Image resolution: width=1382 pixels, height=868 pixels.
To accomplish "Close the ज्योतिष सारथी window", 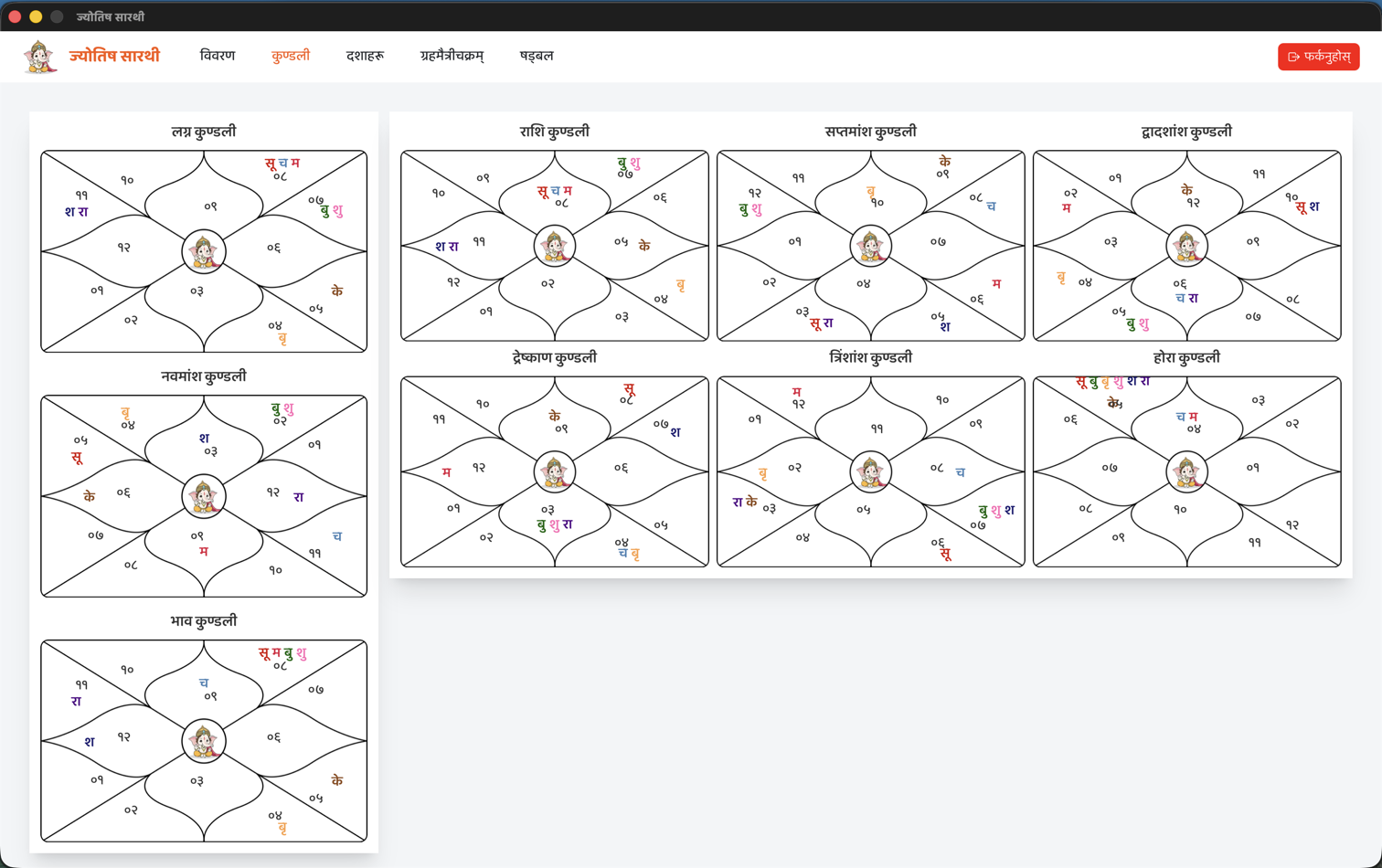I will click(15, 16).
